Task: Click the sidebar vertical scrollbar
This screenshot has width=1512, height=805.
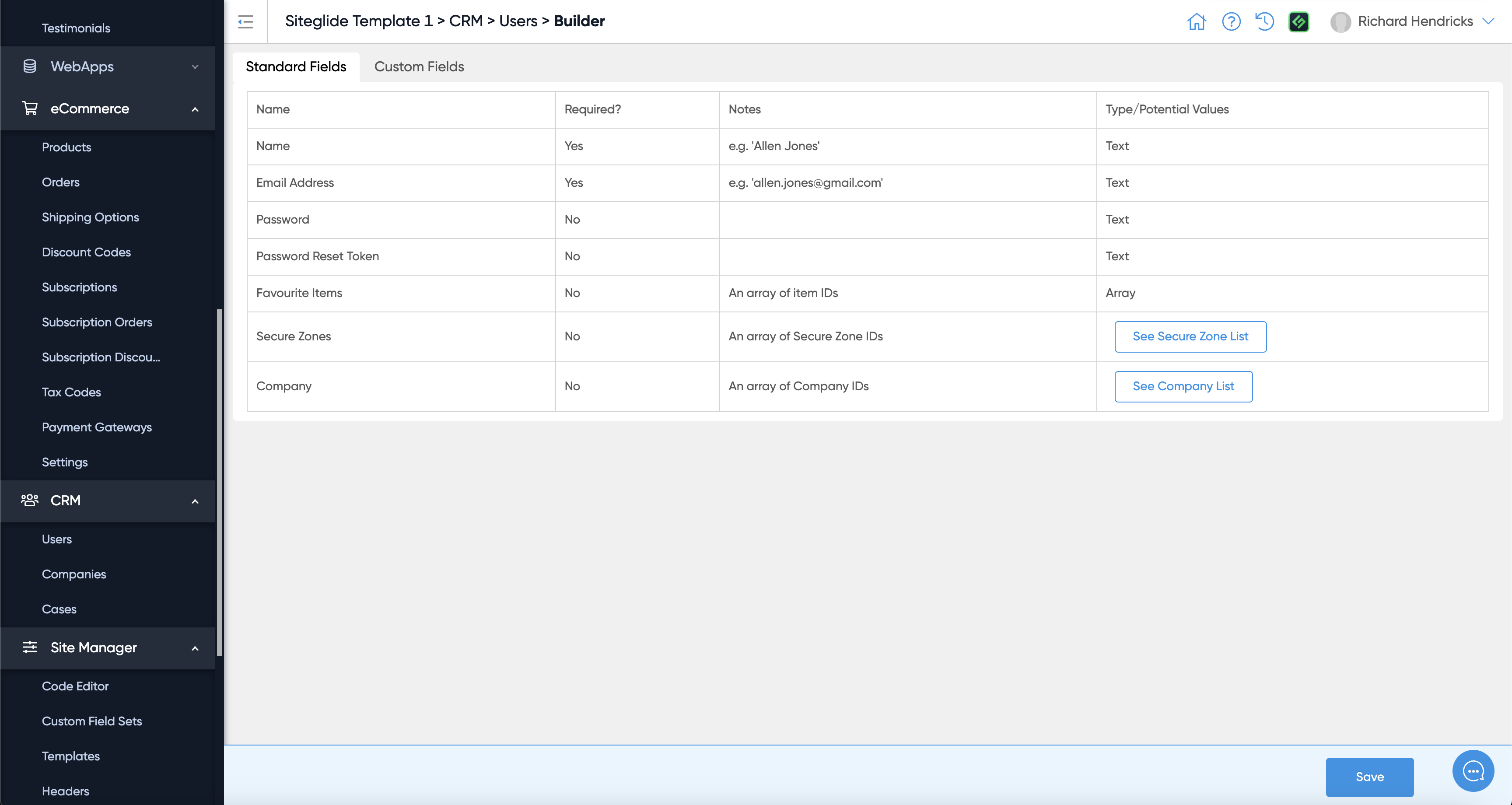Action: (x=220, y=482)
